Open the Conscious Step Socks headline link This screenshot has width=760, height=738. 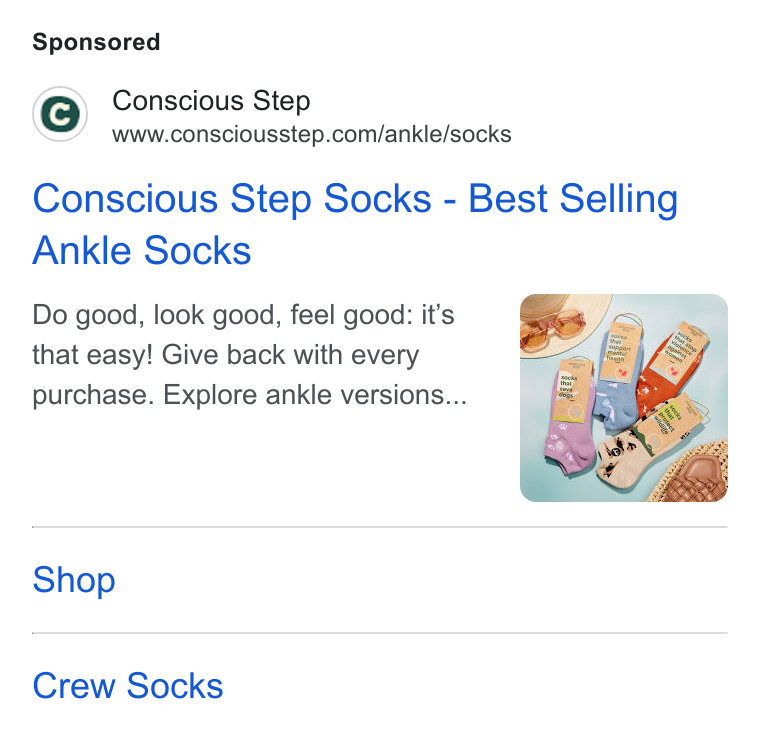(355, 224)
